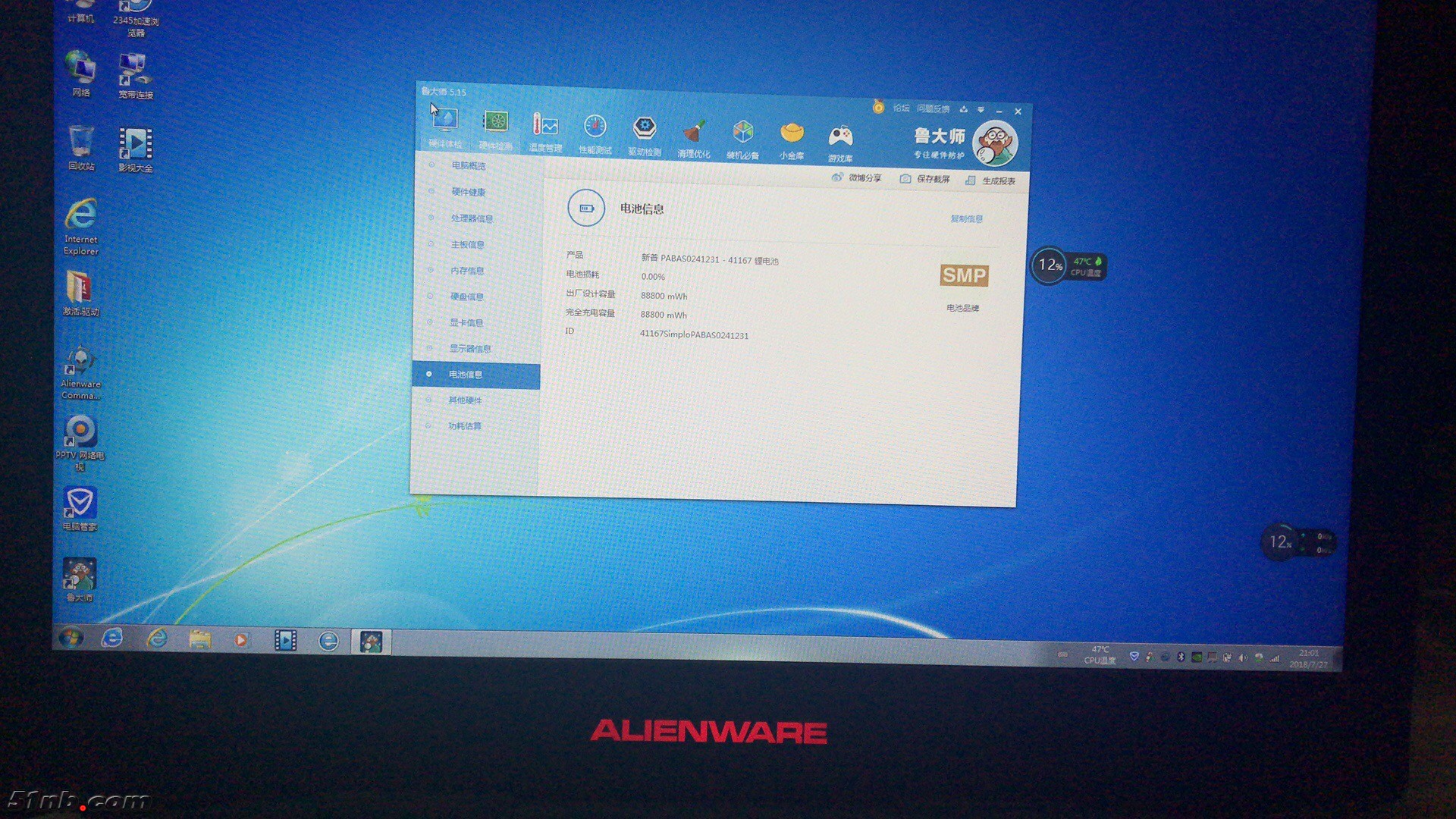Click 生成报表 generate report button
Screen dimensions: 1456x819
[x=990, y=180]
